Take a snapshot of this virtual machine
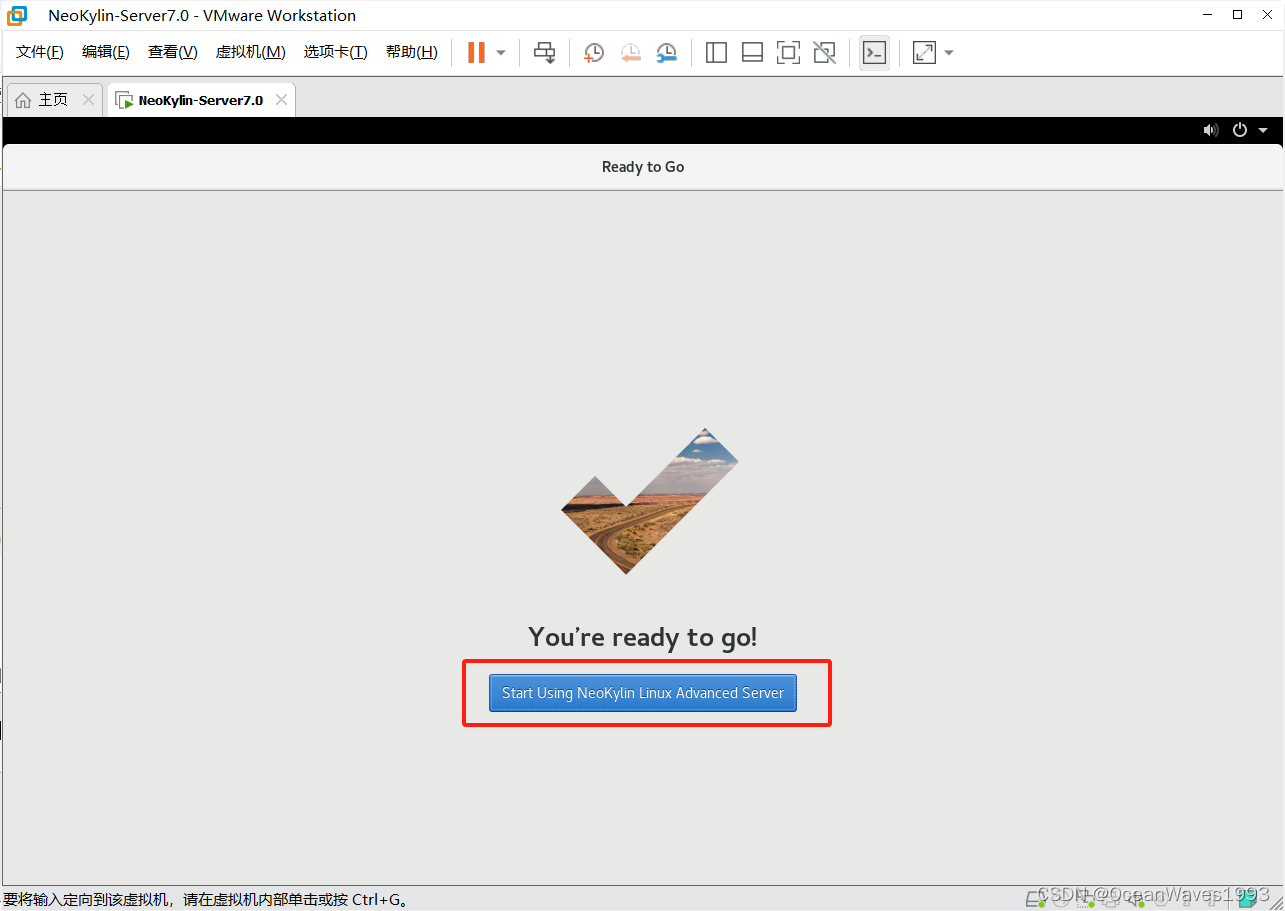 [x=594, y=52]
